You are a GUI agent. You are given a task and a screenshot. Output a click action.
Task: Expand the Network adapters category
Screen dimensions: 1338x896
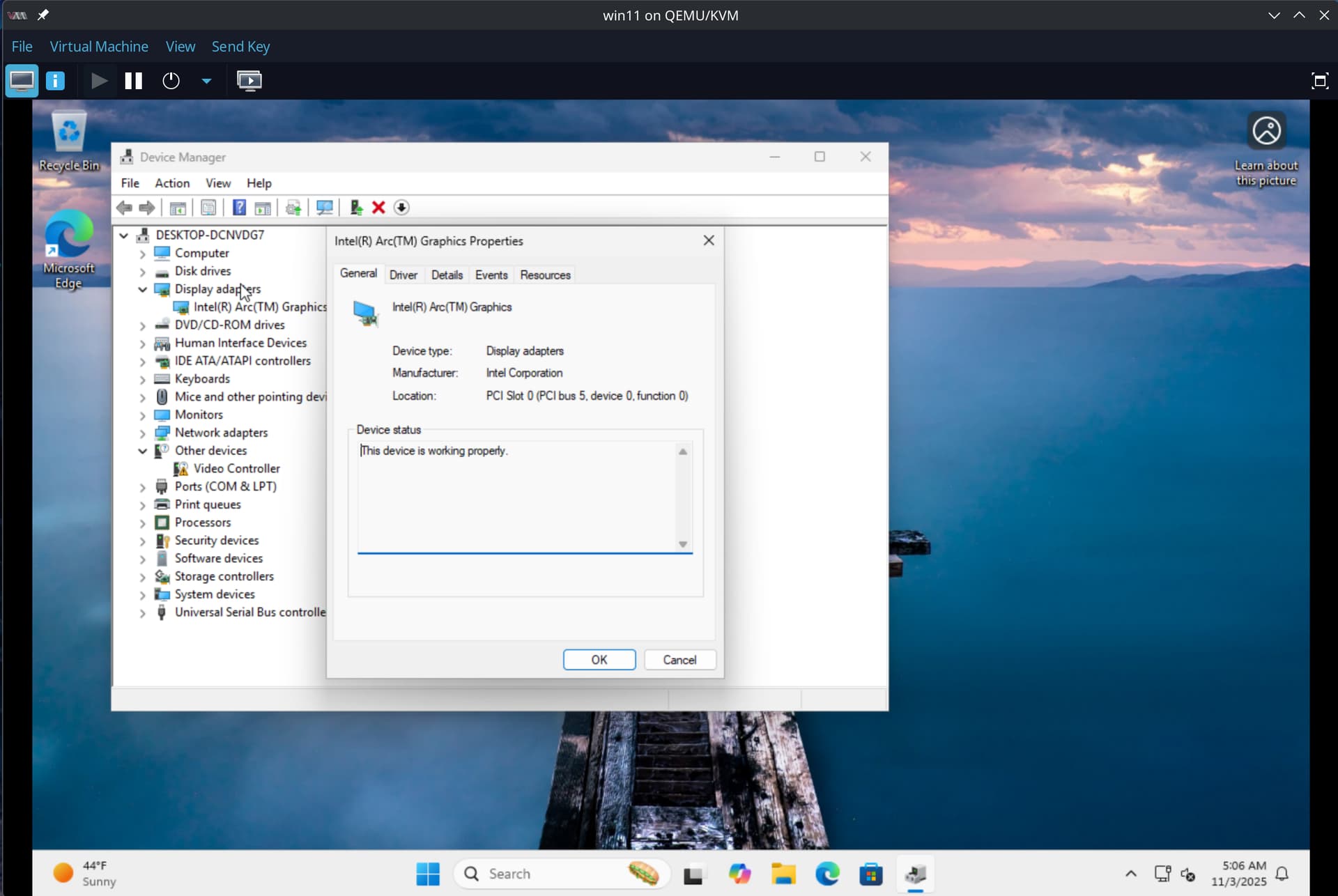142,433
